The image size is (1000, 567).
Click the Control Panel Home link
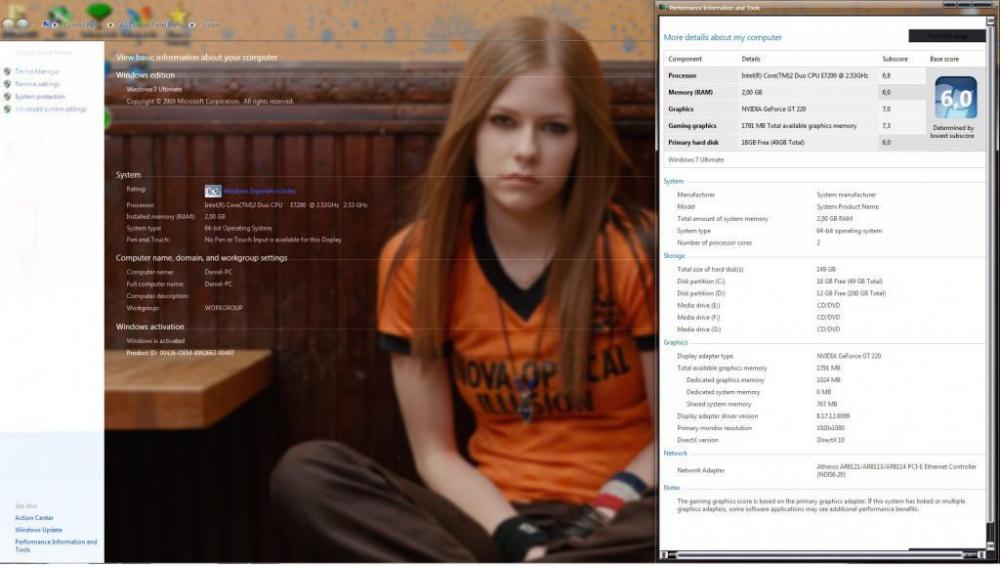43,53
